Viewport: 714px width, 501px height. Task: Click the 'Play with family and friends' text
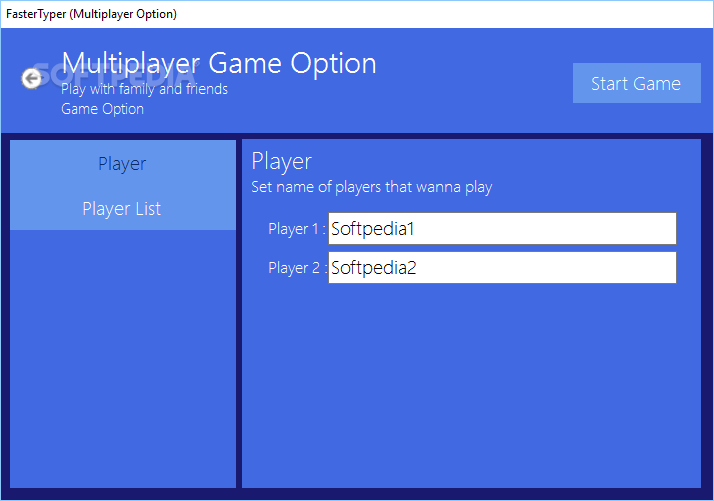[144, 89]
